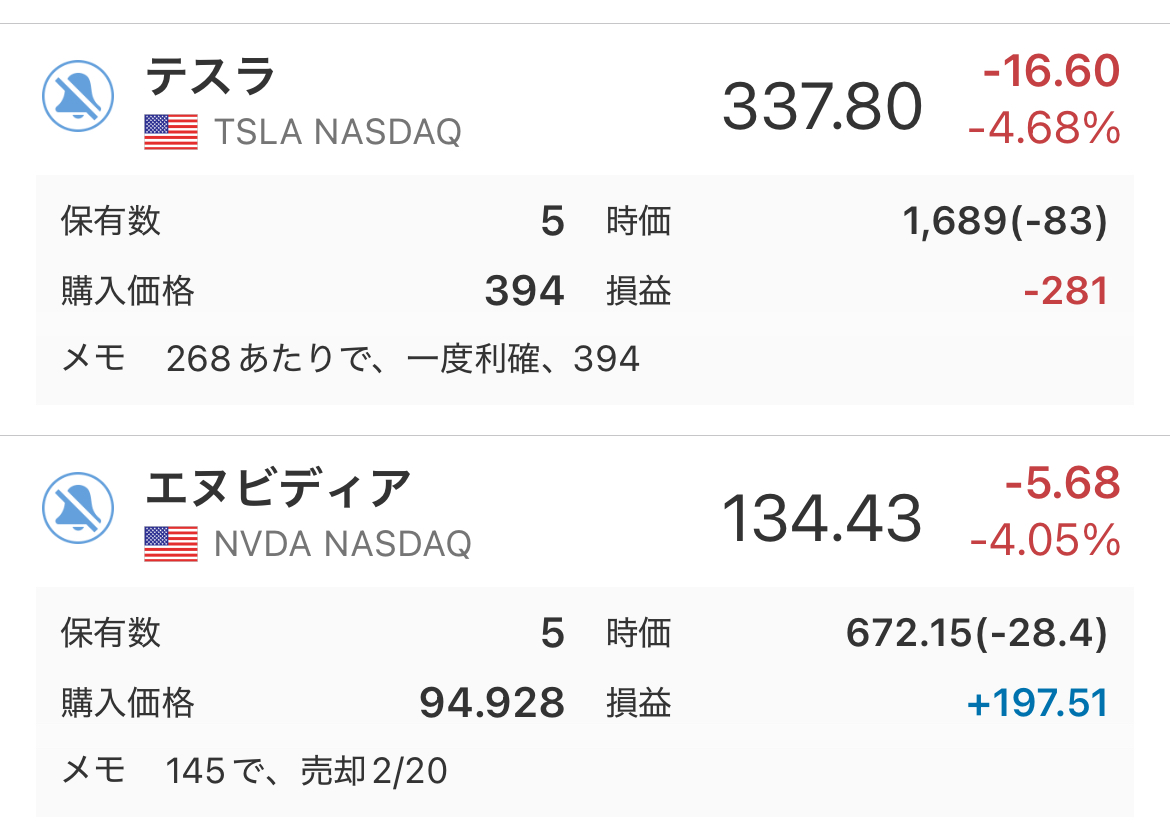Open NVIDIA memo about 145 売却
This screenshot has height=834, width=1170.
(306, 771)
